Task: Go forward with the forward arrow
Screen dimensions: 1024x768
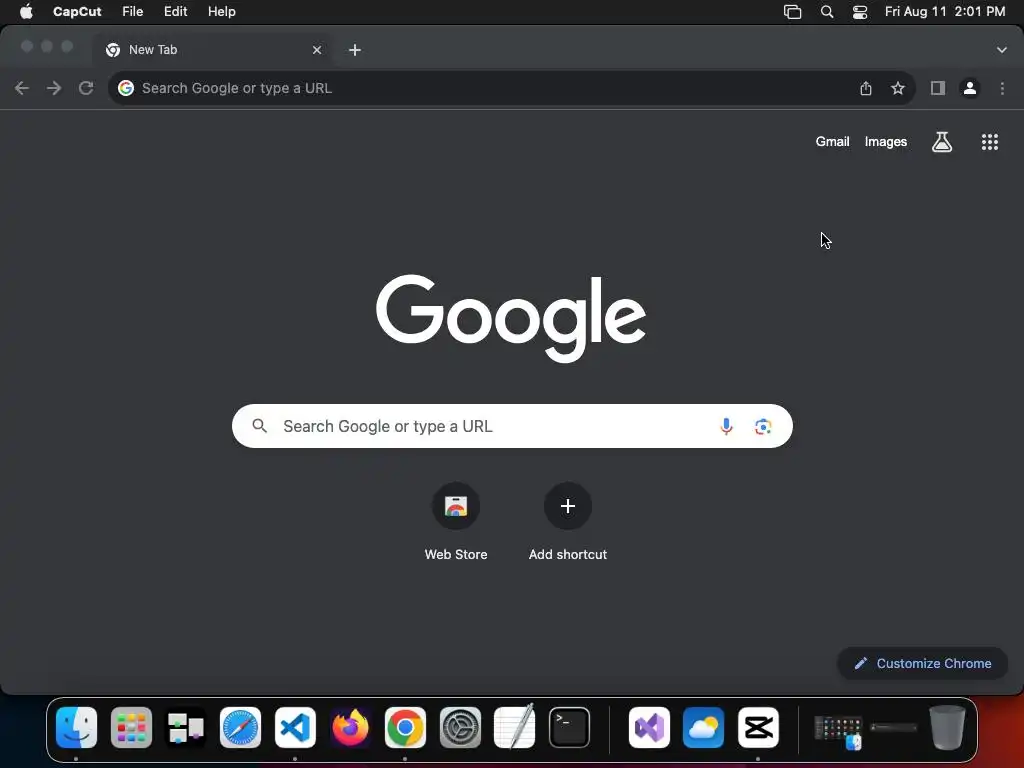Action: [54, 88]
